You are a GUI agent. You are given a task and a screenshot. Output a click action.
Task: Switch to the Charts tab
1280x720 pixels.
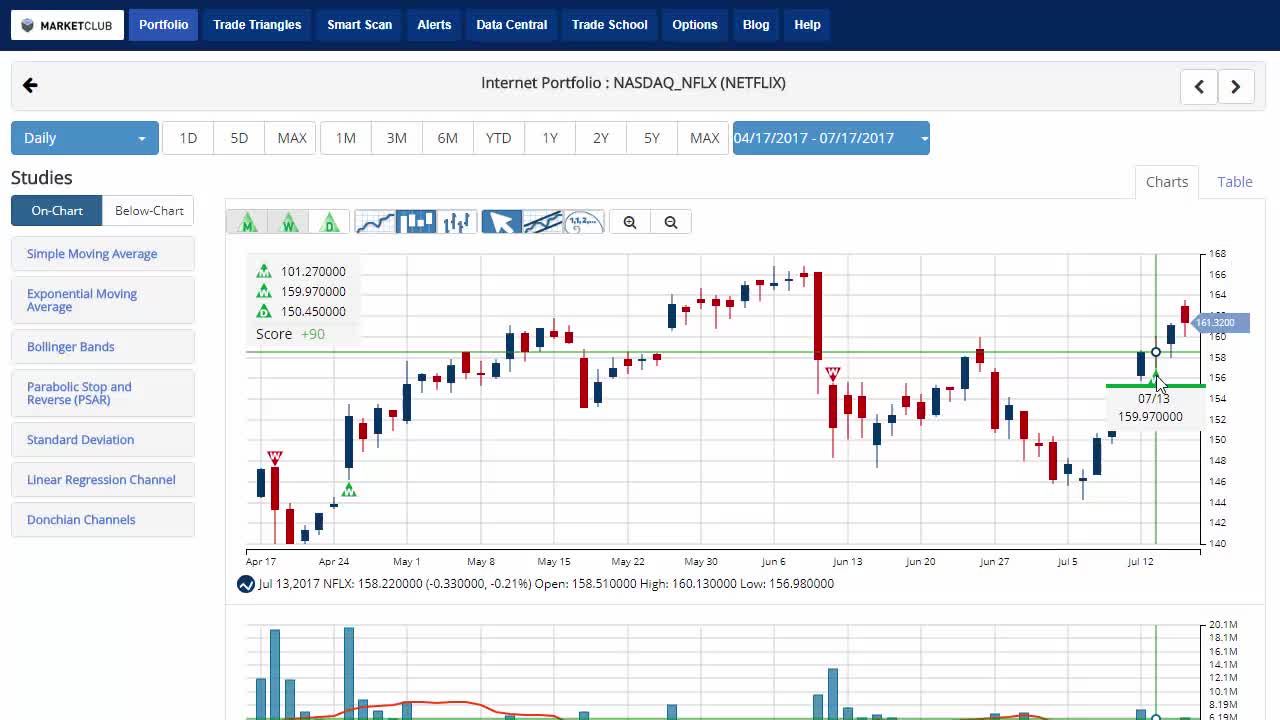pyautogui.click(x=1167, y=182)
